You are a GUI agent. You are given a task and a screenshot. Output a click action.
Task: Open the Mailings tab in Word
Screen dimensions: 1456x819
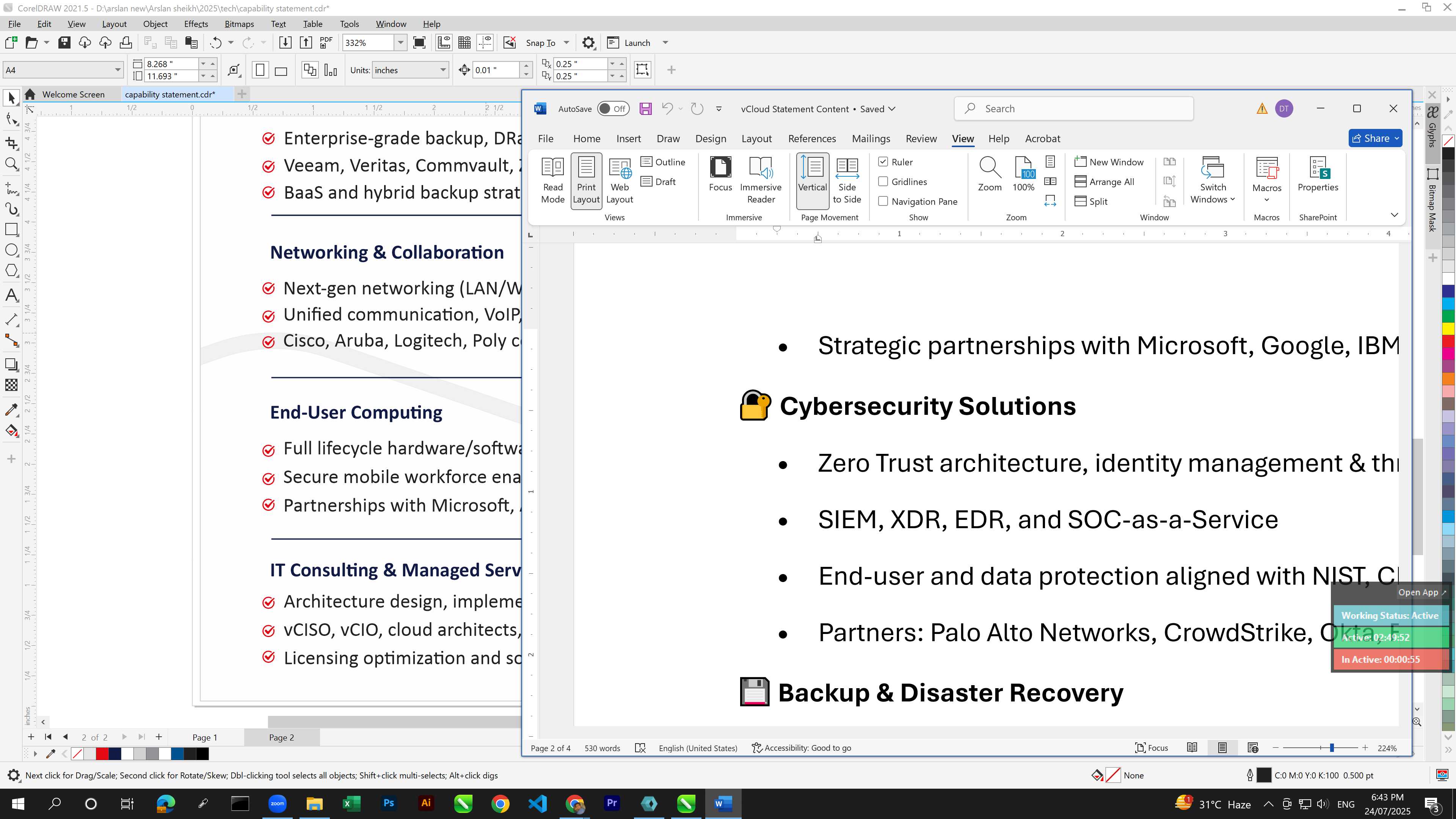click(x=871, y=138)
